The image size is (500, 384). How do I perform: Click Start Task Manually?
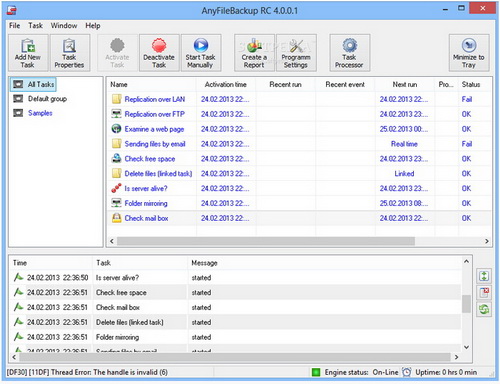click(x=200, y=53)
